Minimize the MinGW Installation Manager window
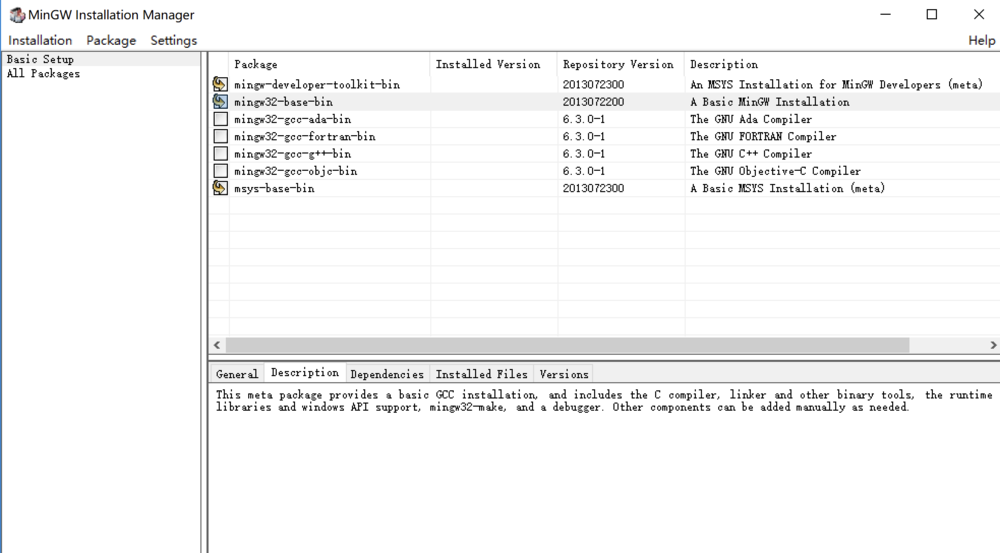This screenshot has height=553, width=1000. 885,15
